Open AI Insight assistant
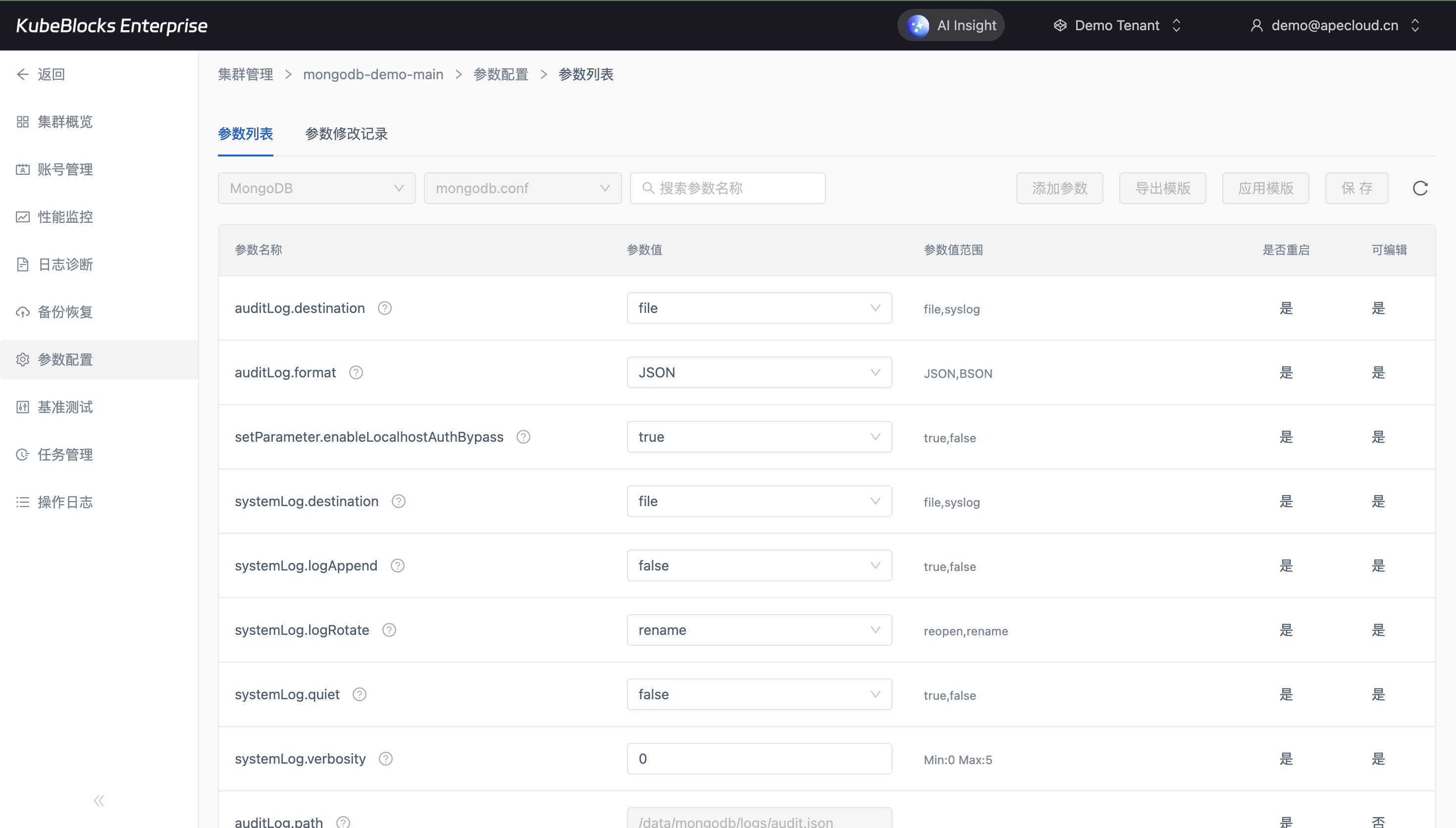Viewport: 1456px width, 828px height. pyautogui.click(x=951, y=26)
